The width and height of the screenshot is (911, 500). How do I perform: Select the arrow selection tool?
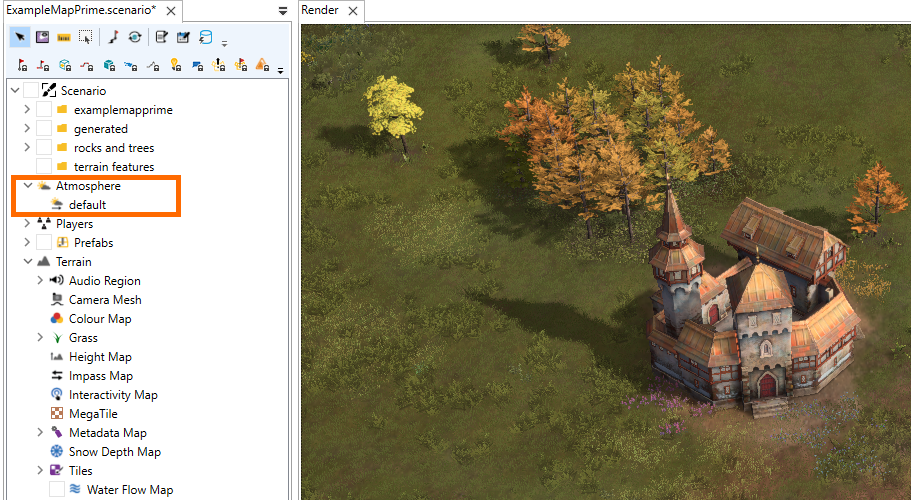[20, 37]
